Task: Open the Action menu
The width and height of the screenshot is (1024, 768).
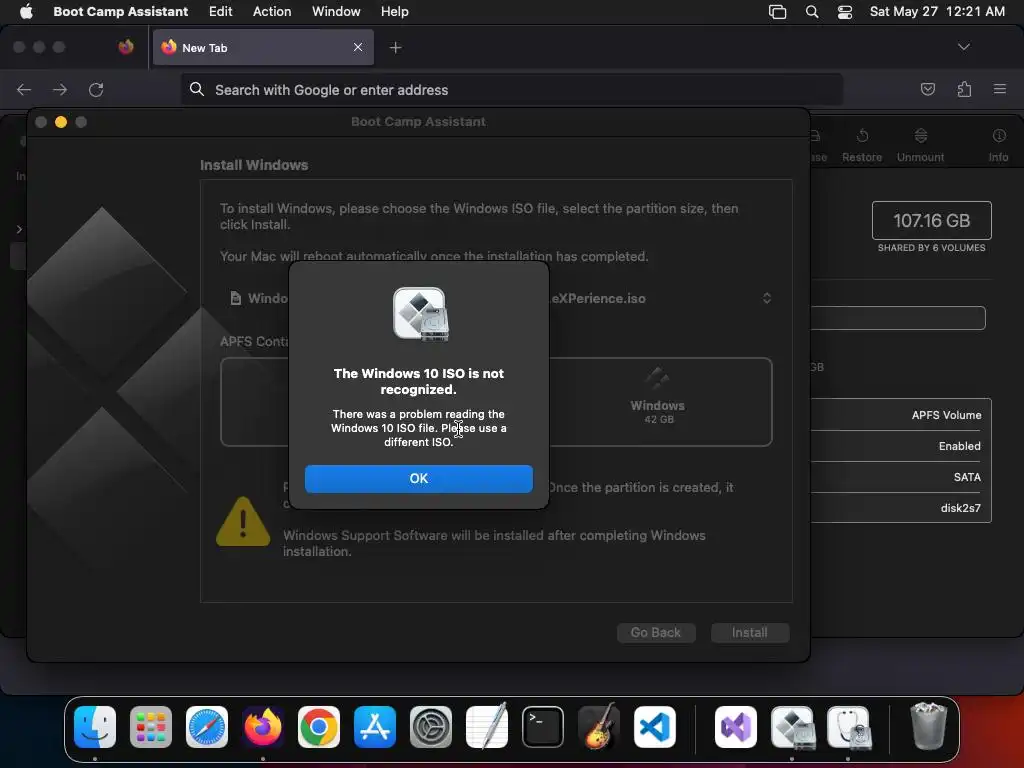Action: pos(272,11)
